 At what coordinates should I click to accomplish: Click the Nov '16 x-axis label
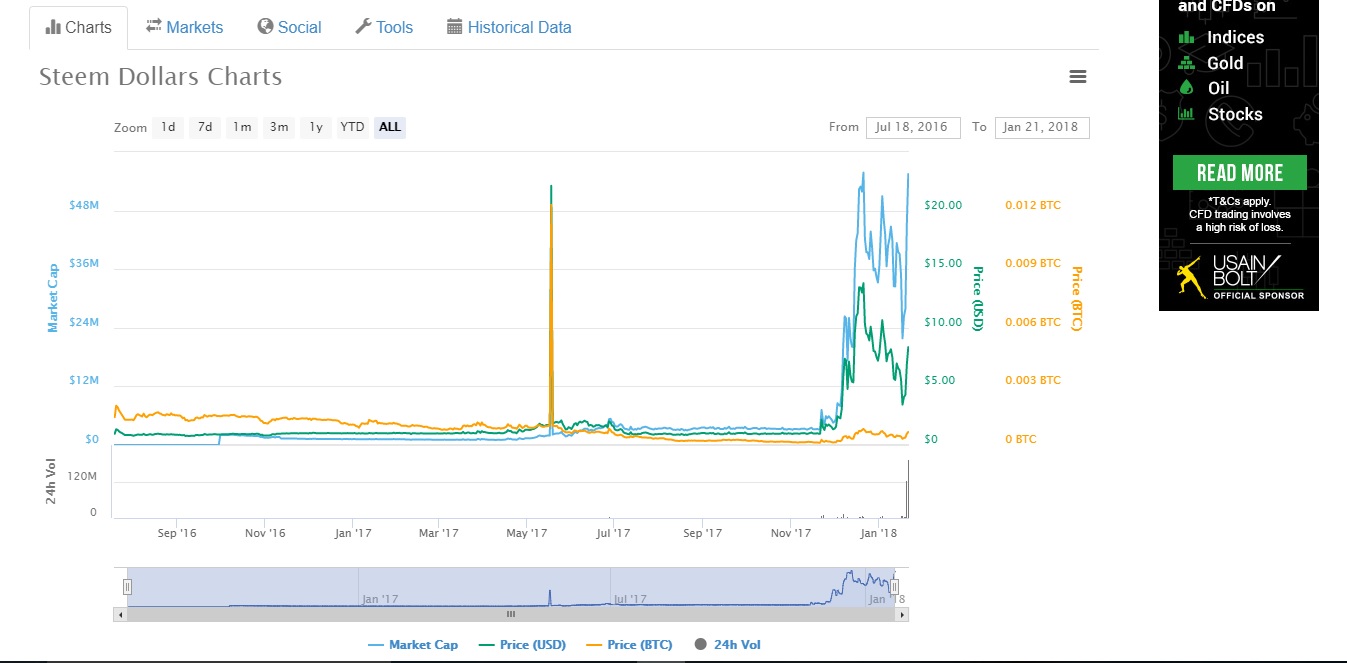[x=265, y=533]
